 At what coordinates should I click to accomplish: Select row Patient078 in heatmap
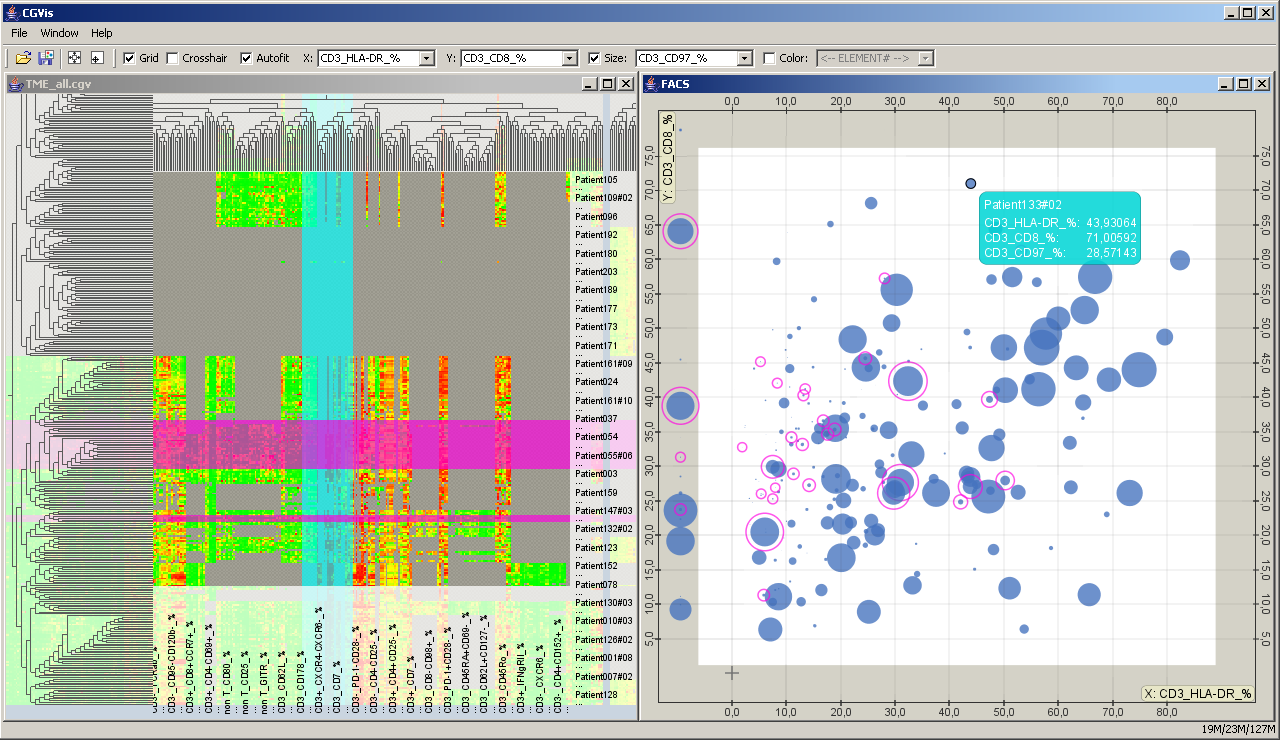tap(595, 585)
